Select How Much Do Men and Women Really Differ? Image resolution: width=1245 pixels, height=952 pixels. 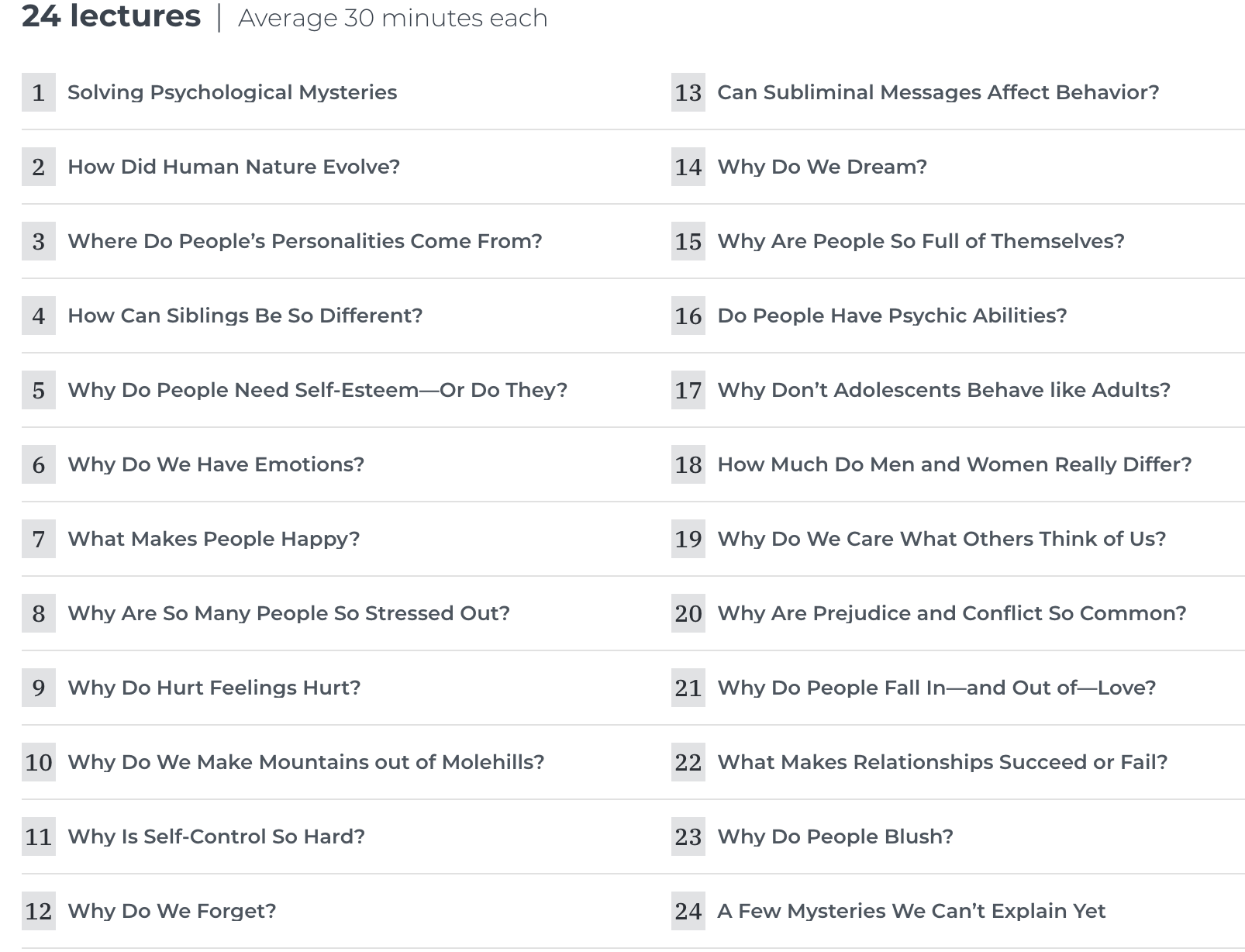click(x=954, y=464)
